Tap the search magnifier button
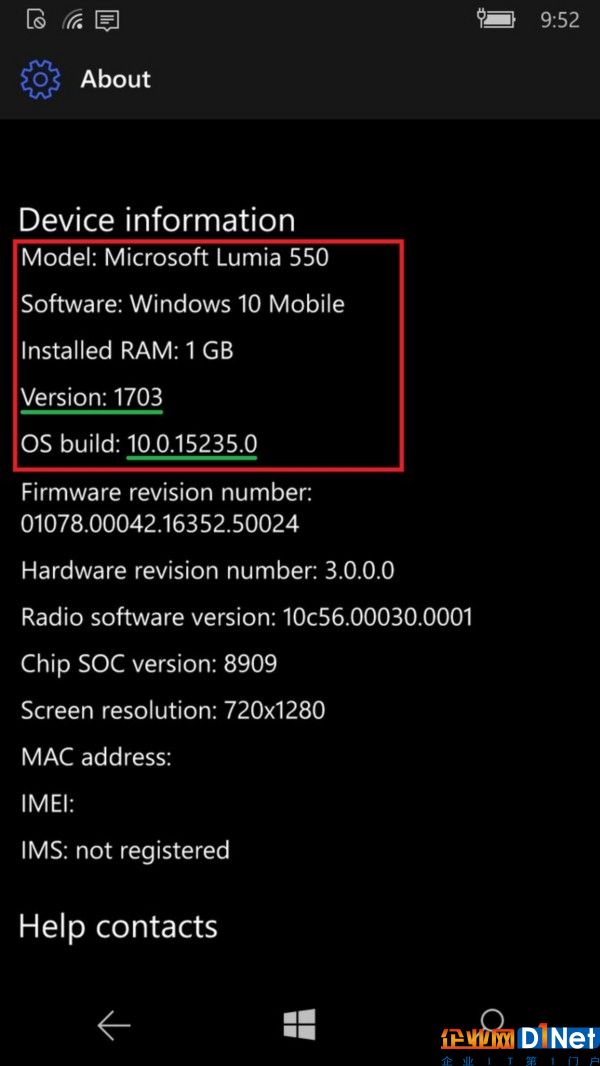 click(491, 1021)
